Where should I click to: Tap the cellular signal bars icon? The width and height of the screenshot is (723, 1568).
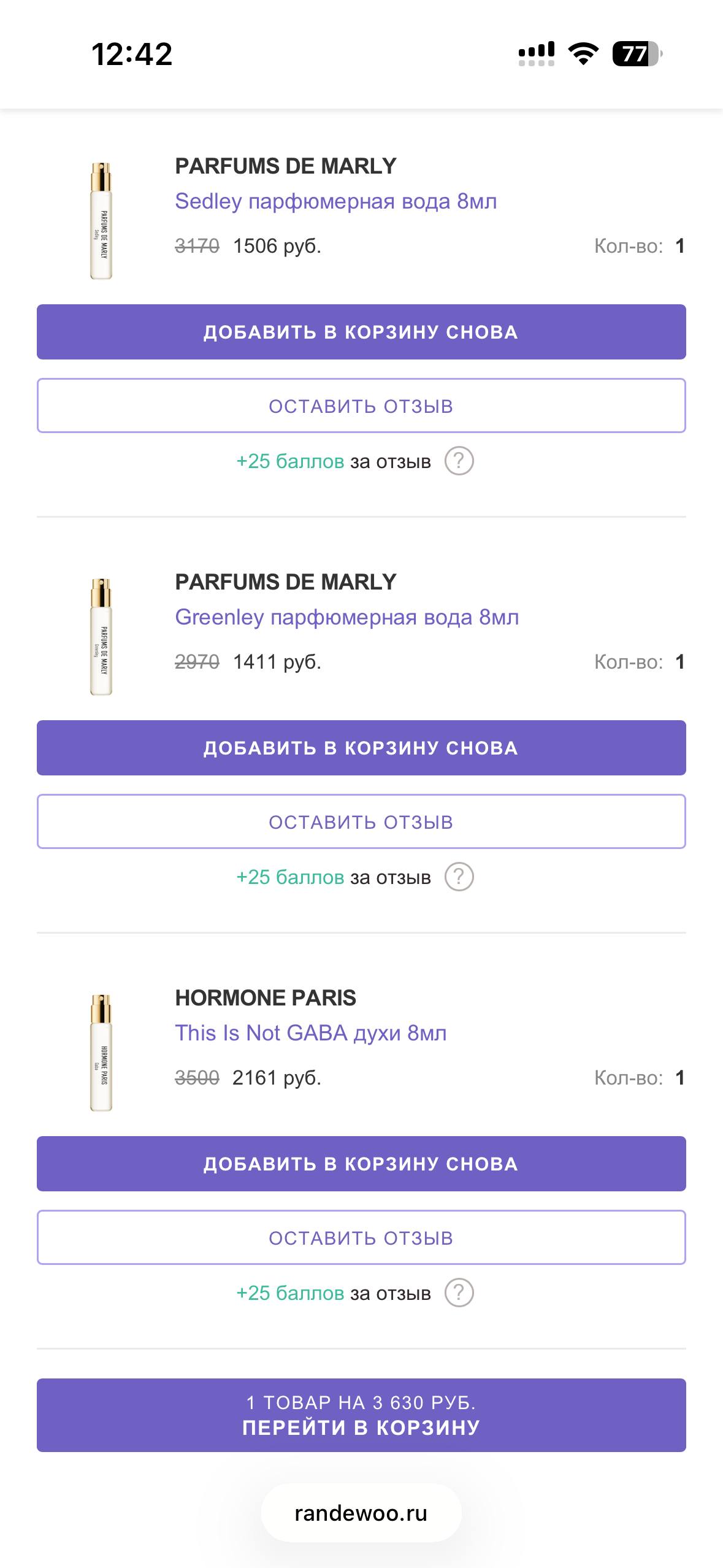pos(537,54)
